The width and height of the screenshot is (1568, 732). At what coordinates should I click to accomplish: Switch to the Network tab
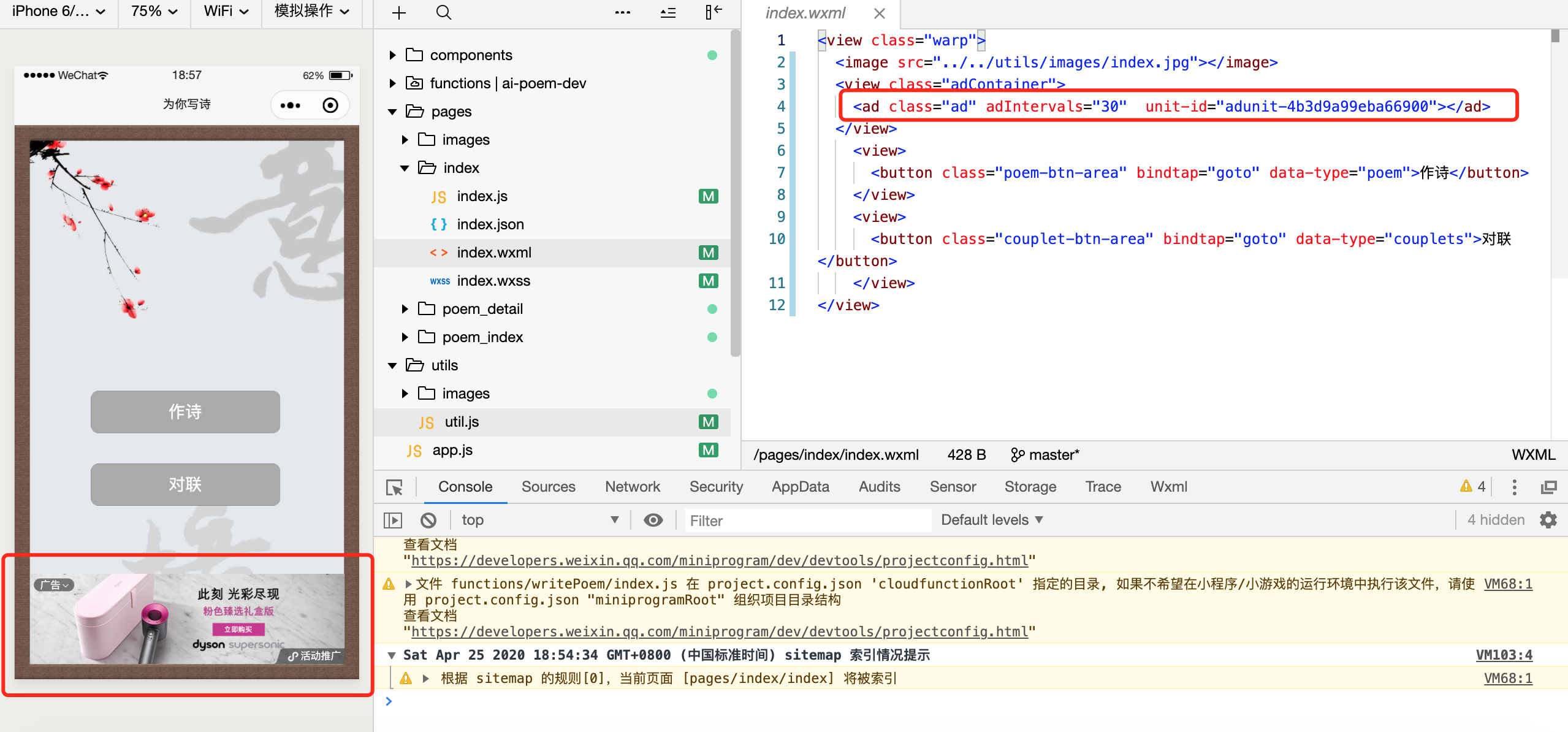(x=633, y=487)
